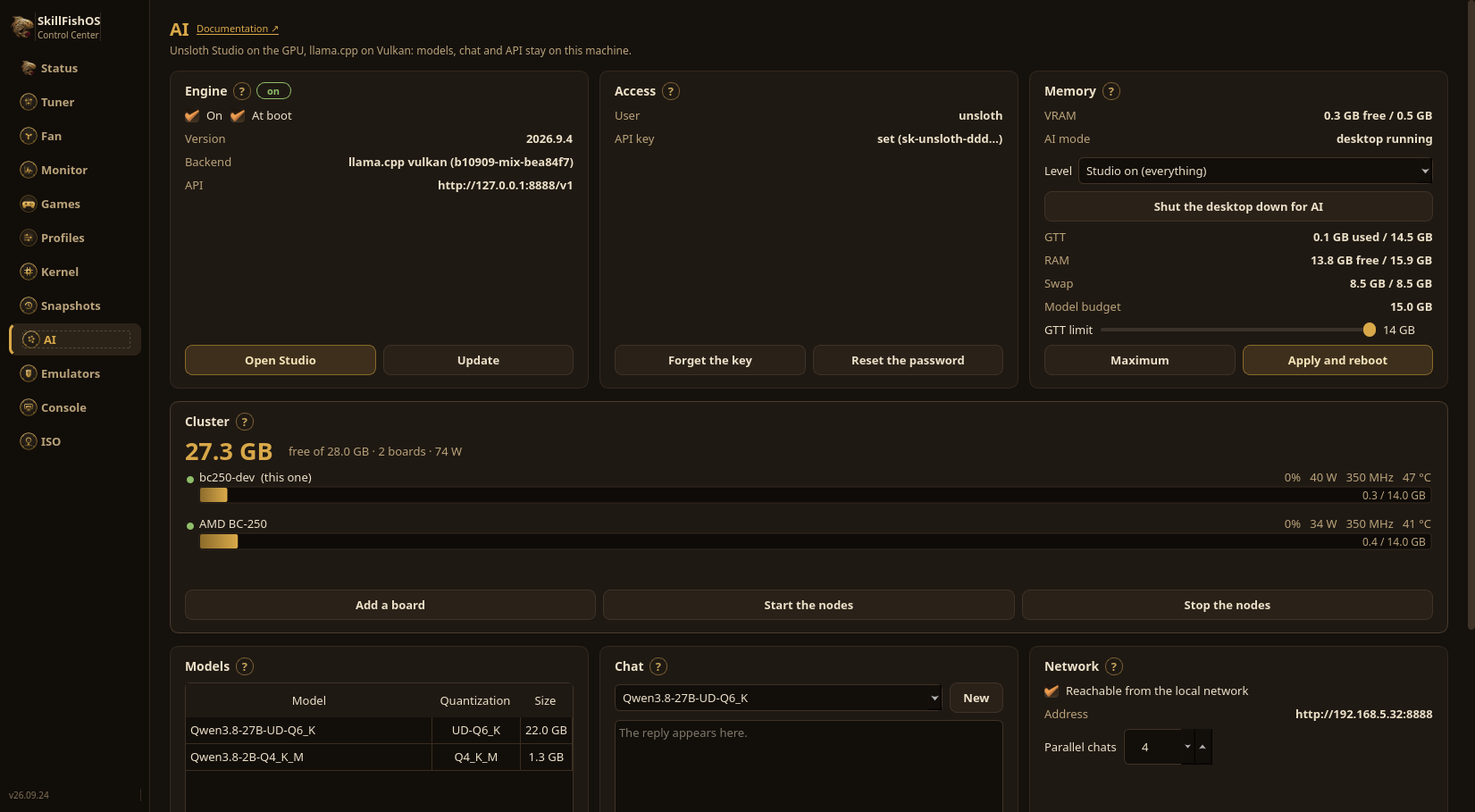
Task: Open the Emulators sidebar icon
Action: (29, 373)
